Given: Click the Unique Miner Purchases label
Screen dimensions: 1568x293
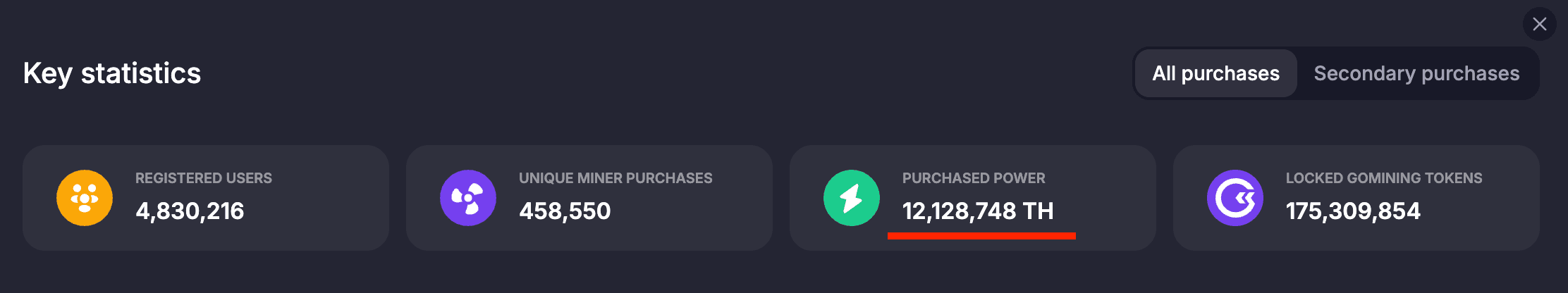Looking at the screenshot, I should [615, 178].
